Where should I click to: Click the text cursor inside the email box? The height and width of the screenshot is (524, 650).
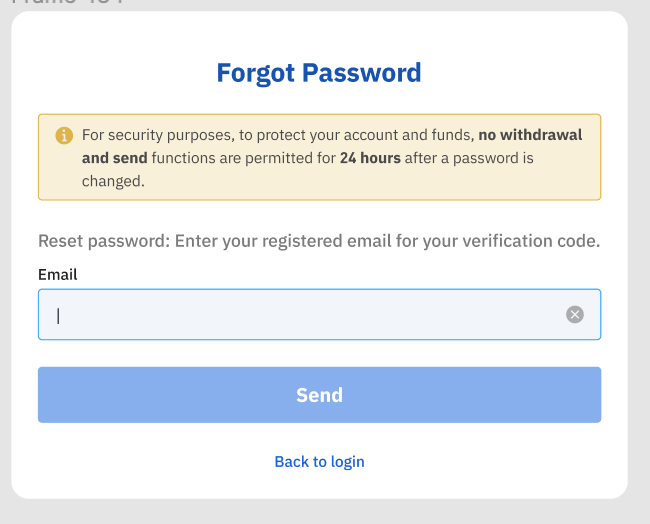tap(58, 315)
